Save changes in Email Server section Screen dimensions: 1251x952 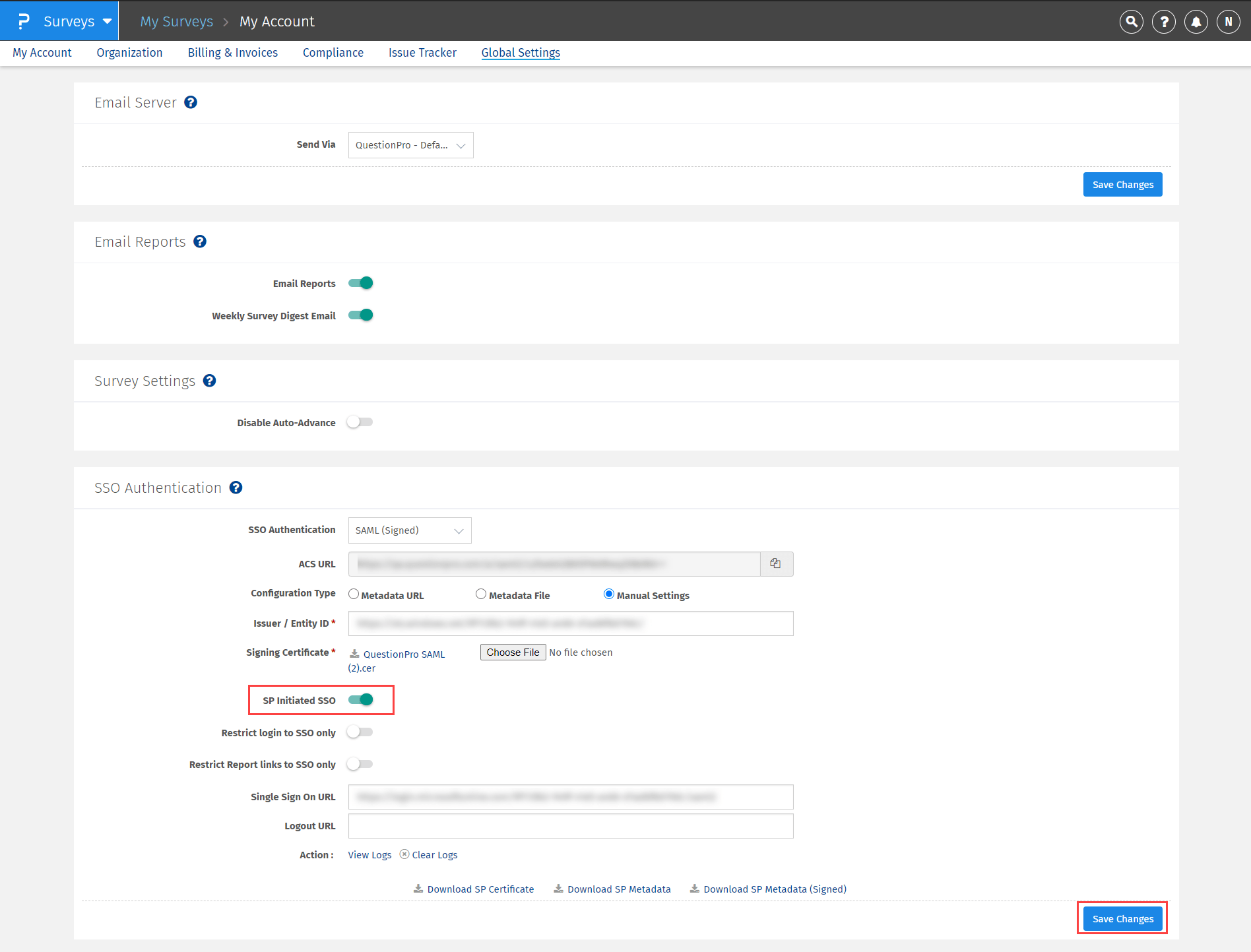pyautogui.click(x=1123, y=185)
